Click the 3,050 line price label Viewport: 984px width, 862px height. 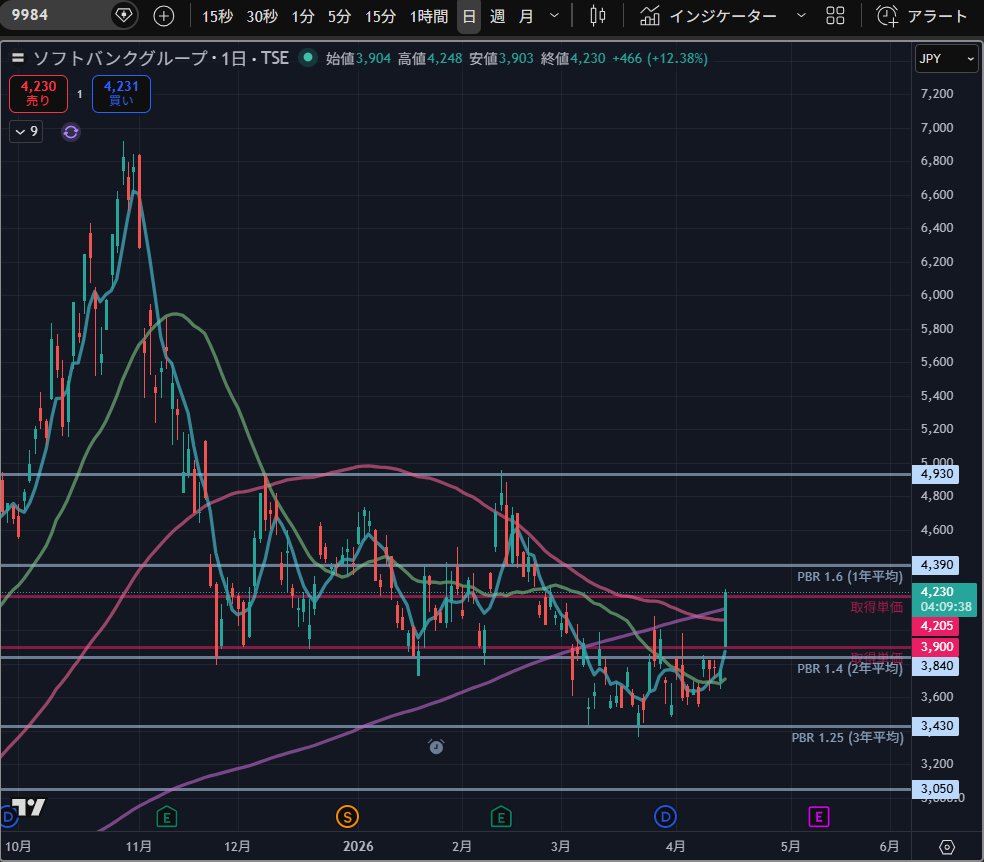(x=936, y=789)
